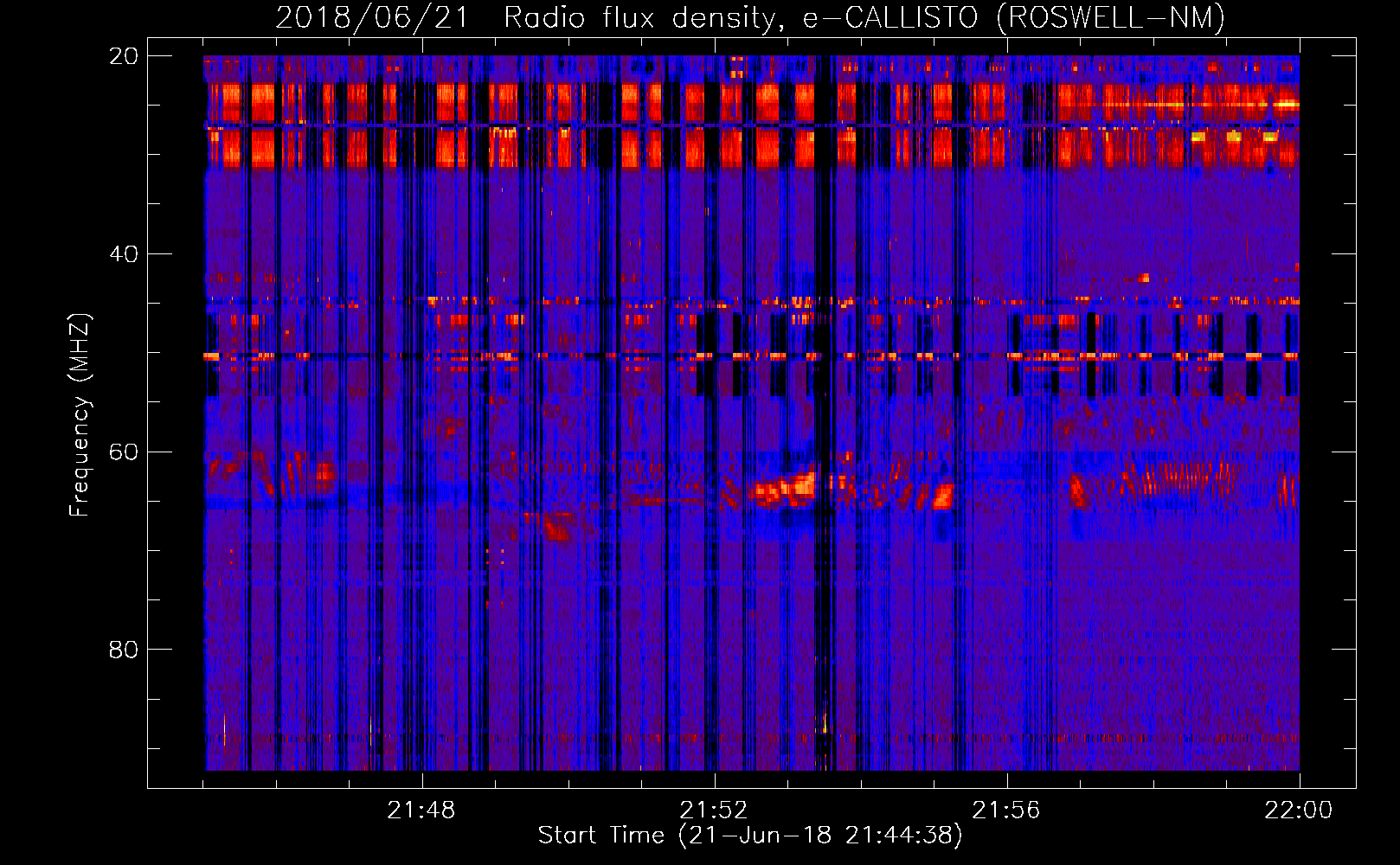This screenshot has width=1400, height=865.
Task: Click the 21:52 time axis label
Action: (713, 811)
